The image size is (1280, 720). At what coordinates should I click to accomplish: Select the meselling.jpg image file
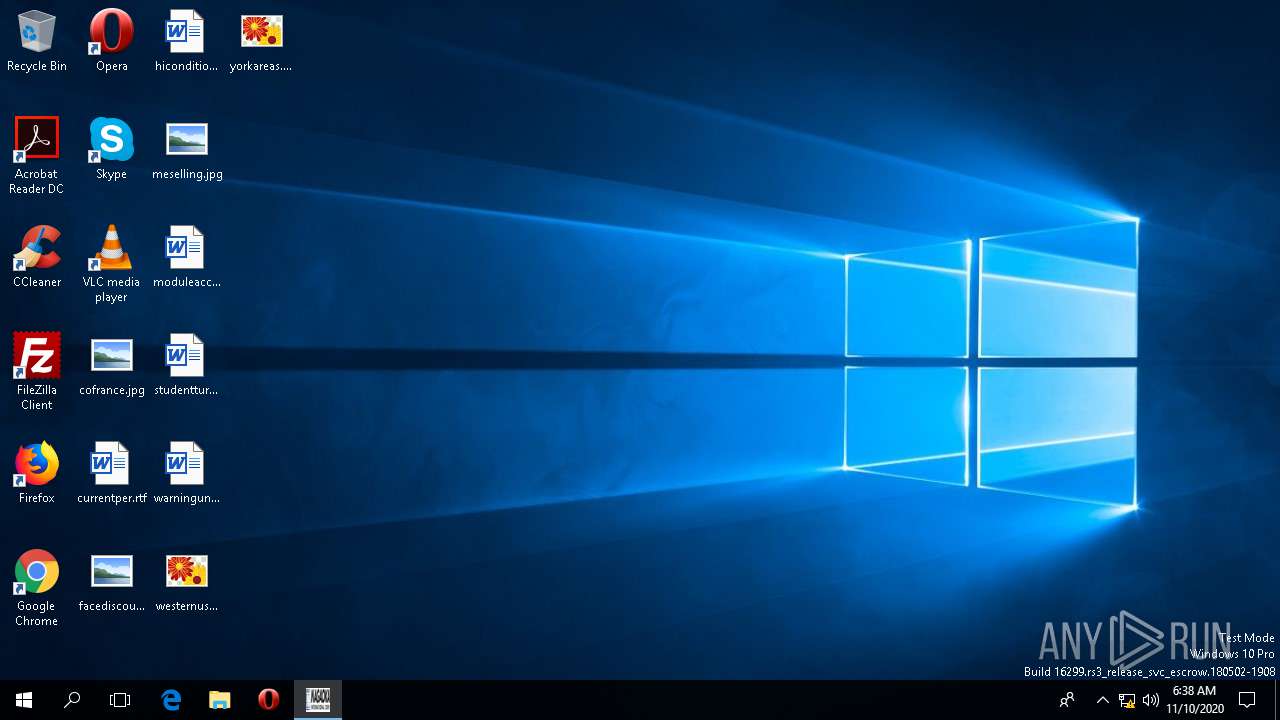coord(187,149)
